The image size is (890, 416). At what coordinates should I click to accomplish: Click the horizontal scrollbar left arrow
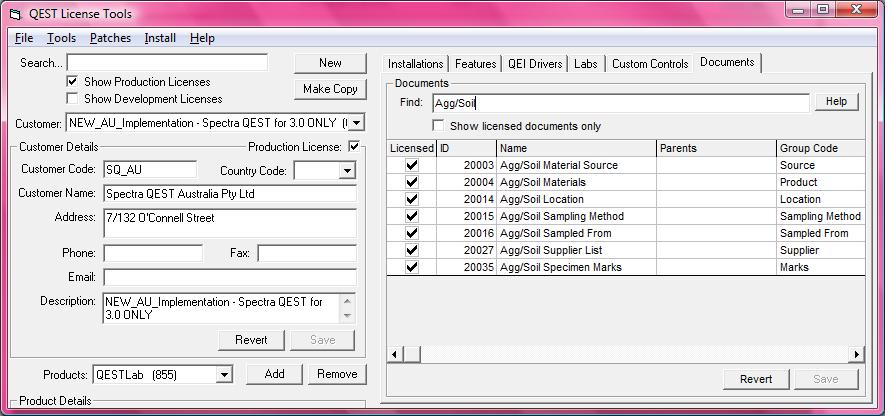[395, 354]
